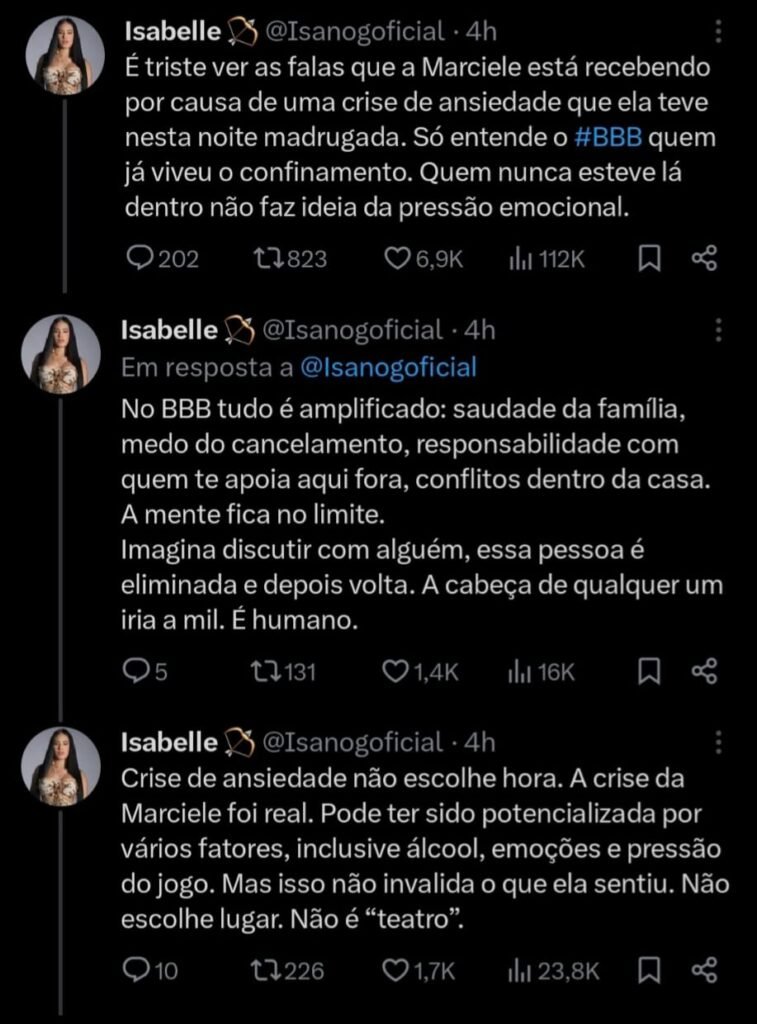Screen dimensions: 757x1024
Task: Like the first tweet with 6,9K likes
Action: [x=398, y=259]
